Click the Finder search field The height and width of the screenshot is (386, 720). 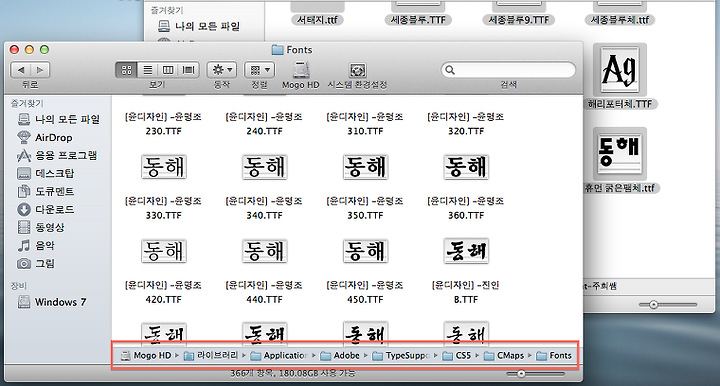tap(508, 70)
